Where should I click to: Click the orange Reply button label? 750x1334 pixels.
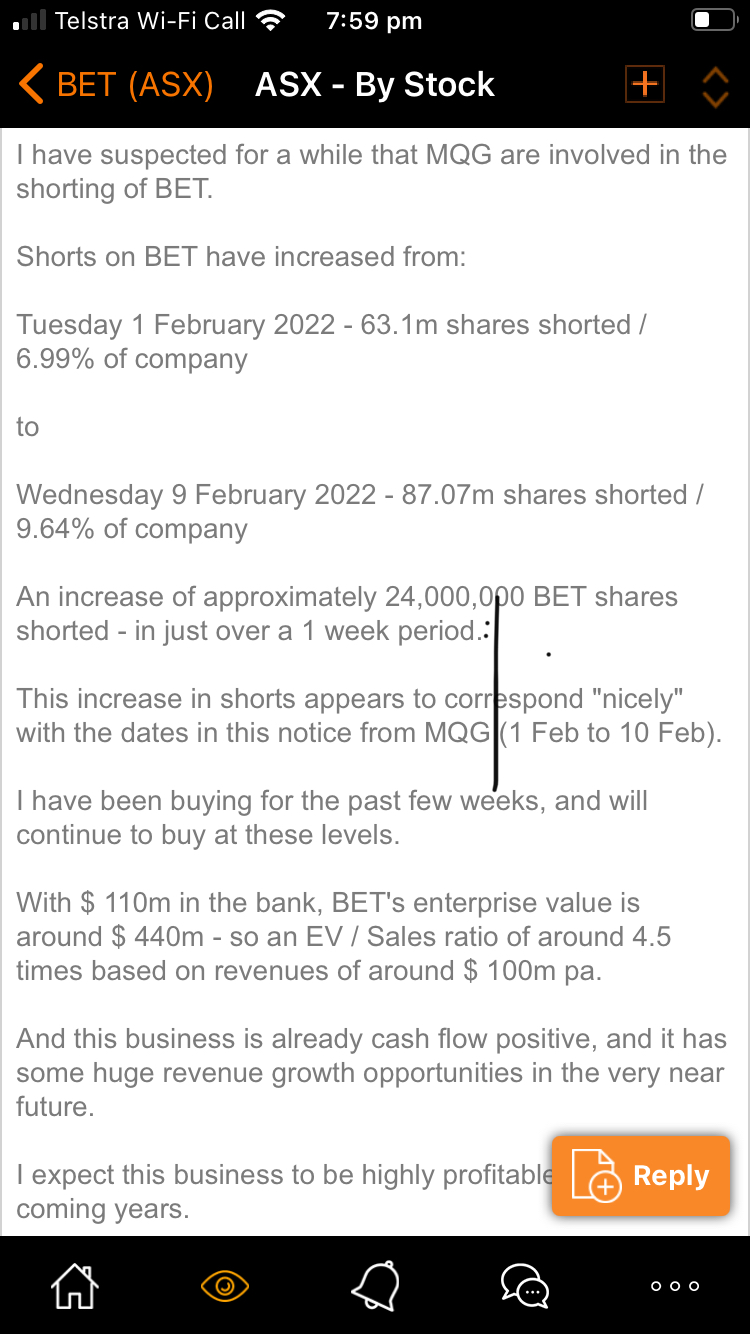(671, 1176)
